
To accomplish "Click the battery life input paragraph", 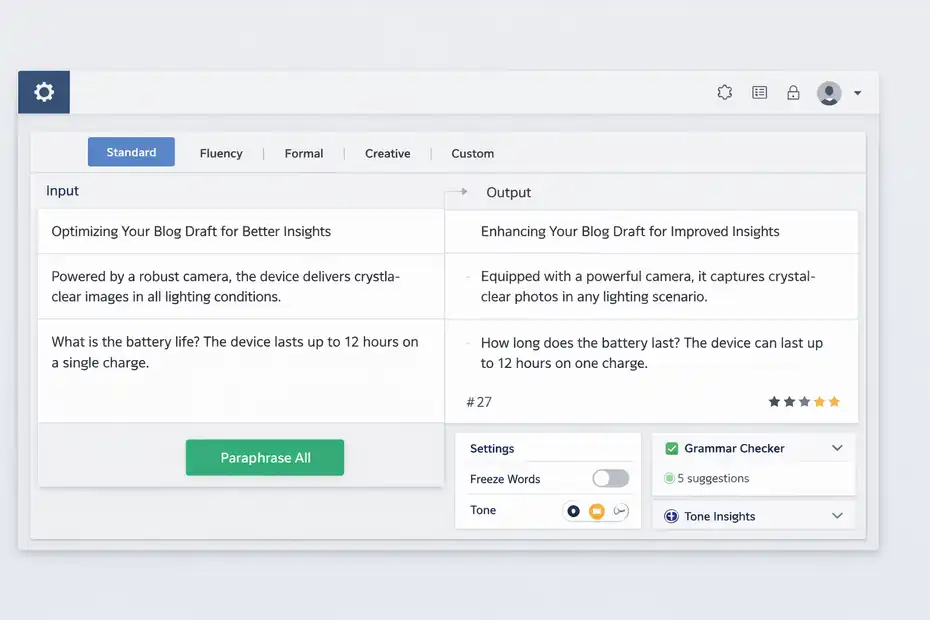I will click(235, 352).
